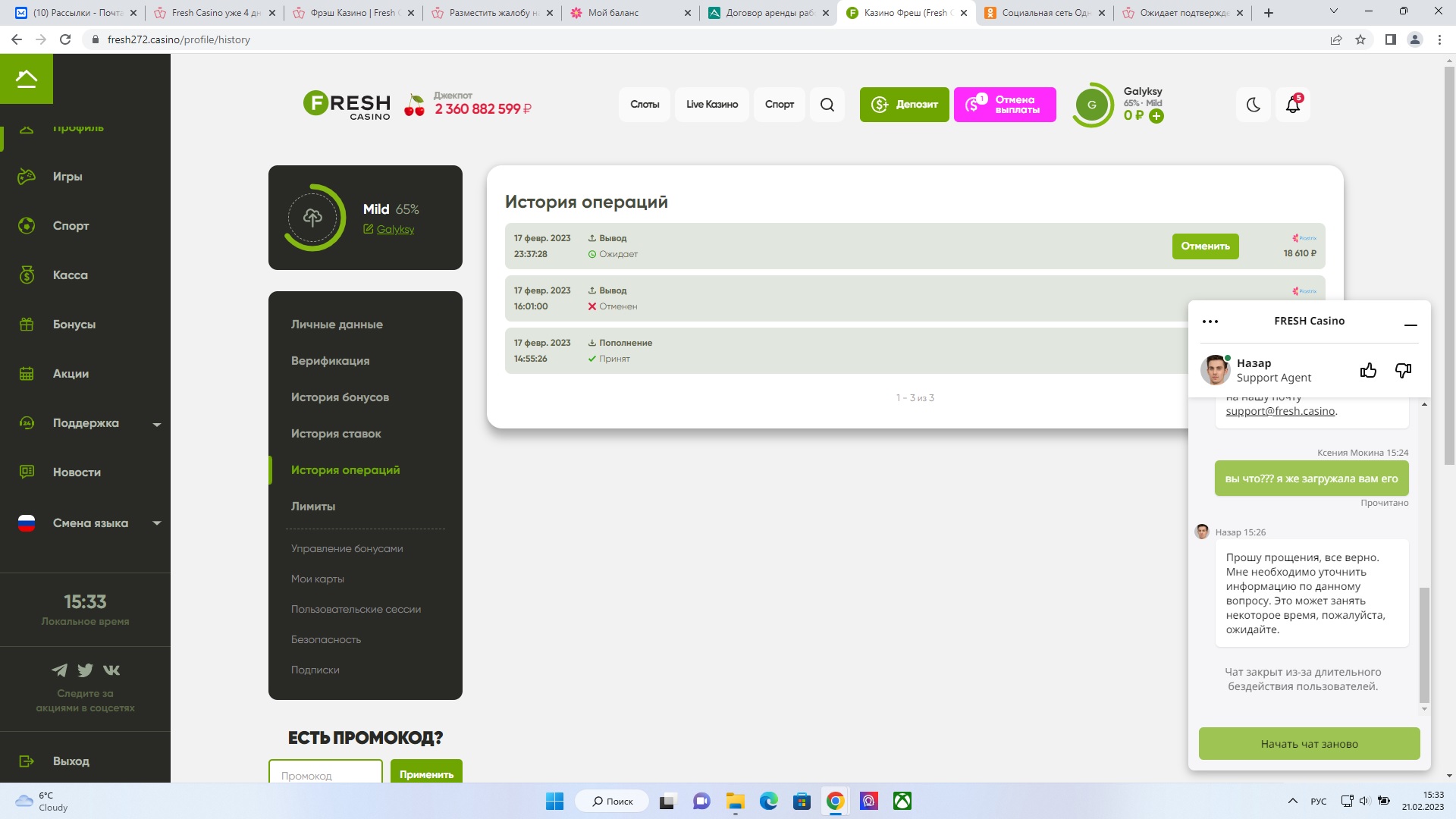Click the chat message scrollbar
The image size is (1456, 819).
coord(1424,645)
